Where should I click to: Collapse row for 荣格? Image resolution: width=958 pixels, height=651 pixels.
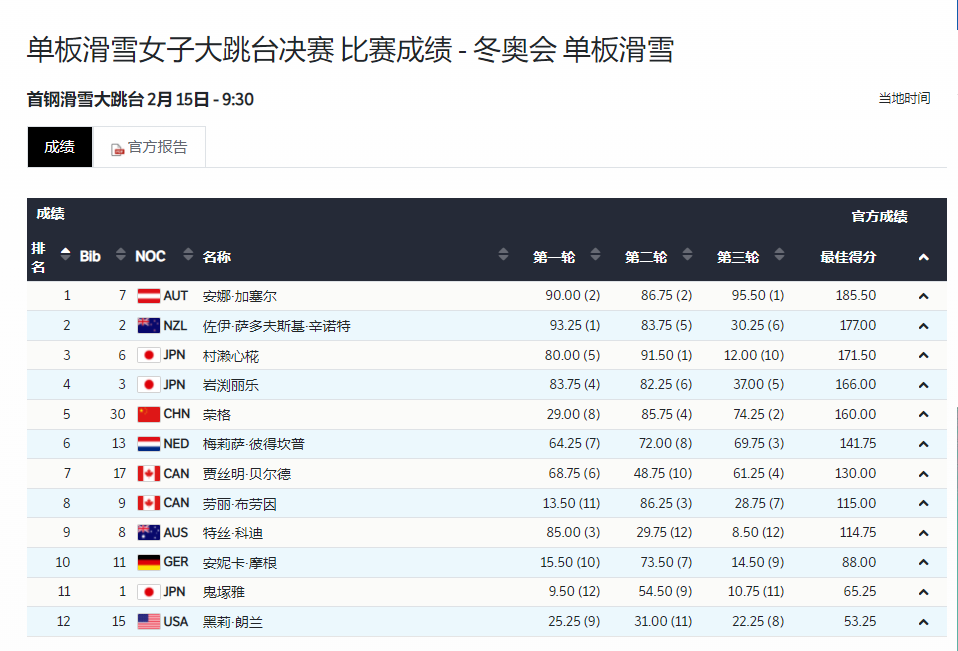coord(923,414)
